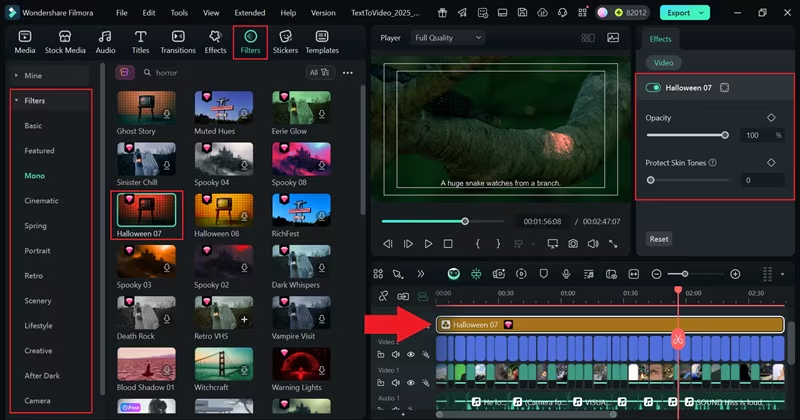Click the fullscreen expand icon in player
This screenshot has height=420, width=800.
(613, 244)
